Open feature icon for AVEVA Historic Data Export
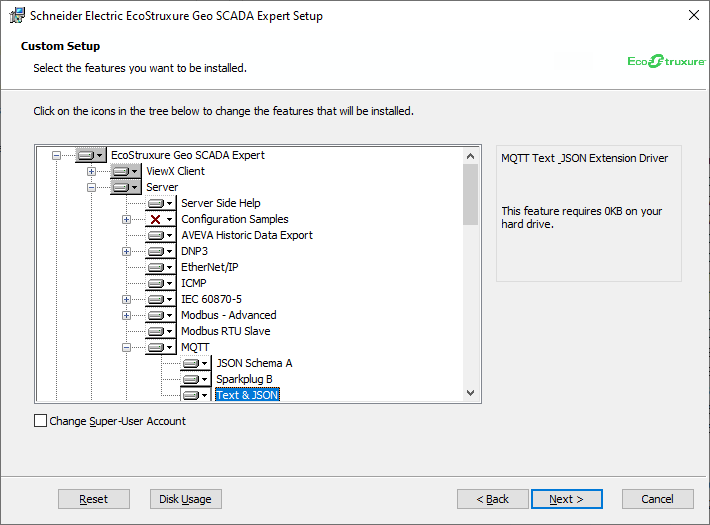The image size is (710, 525). click(160, 235)
